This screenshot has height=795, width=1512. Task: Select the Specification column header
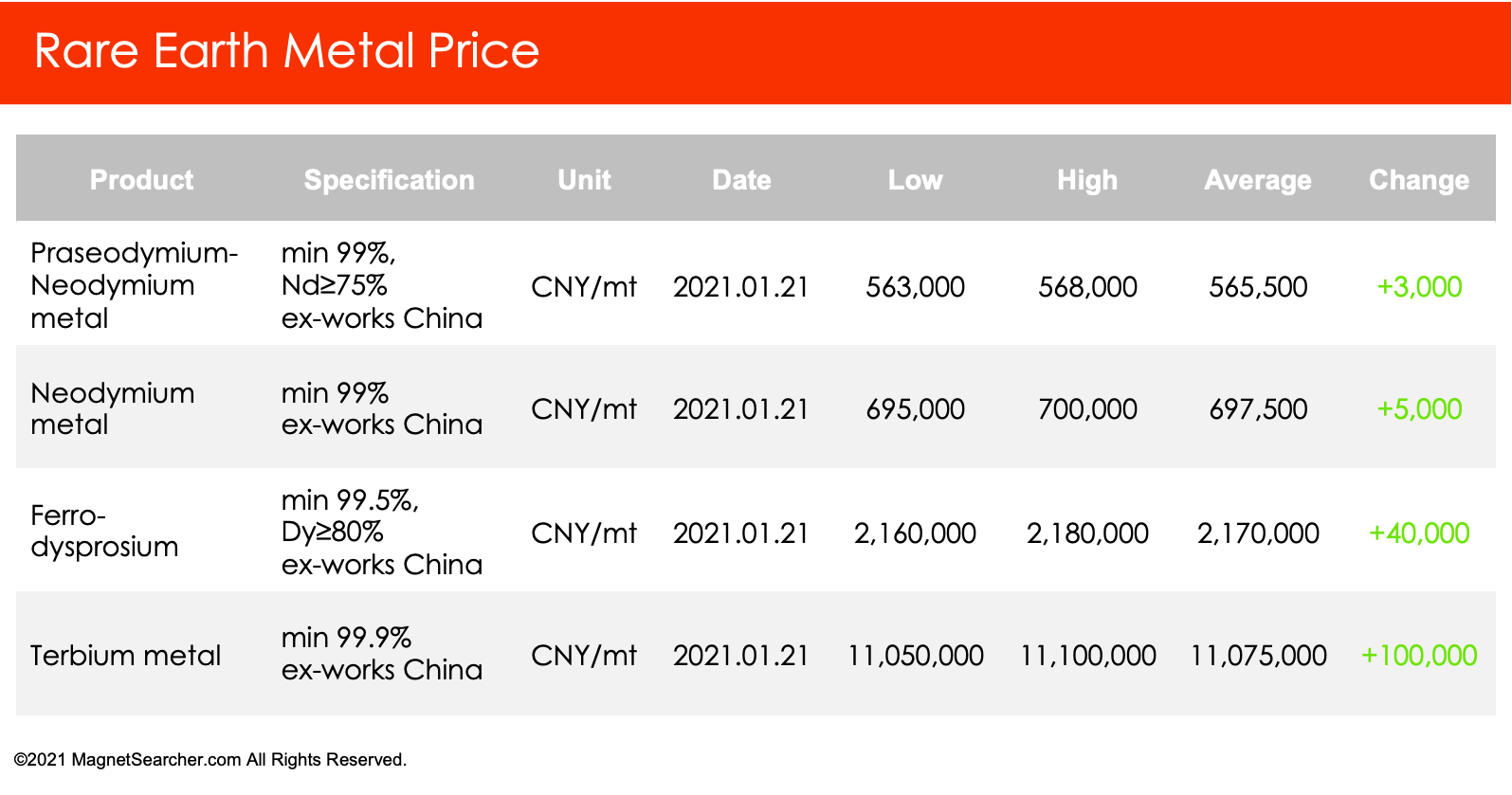click(x=389, y=180)
